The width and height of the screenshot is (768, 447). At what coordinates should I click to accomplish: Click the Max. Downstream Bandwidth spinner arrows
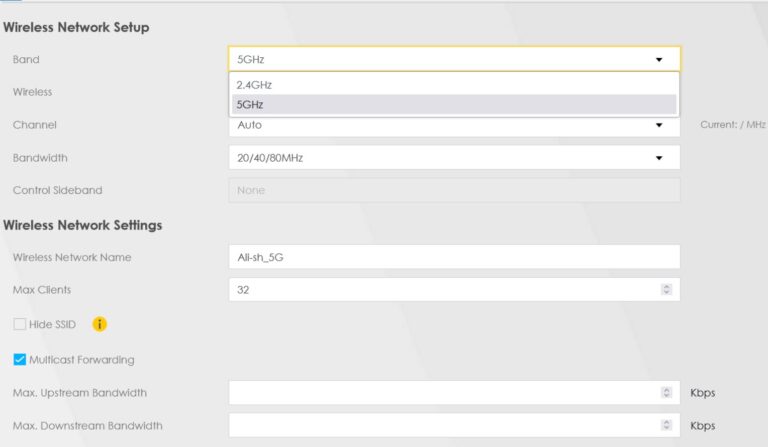click(x=666, y=425)
